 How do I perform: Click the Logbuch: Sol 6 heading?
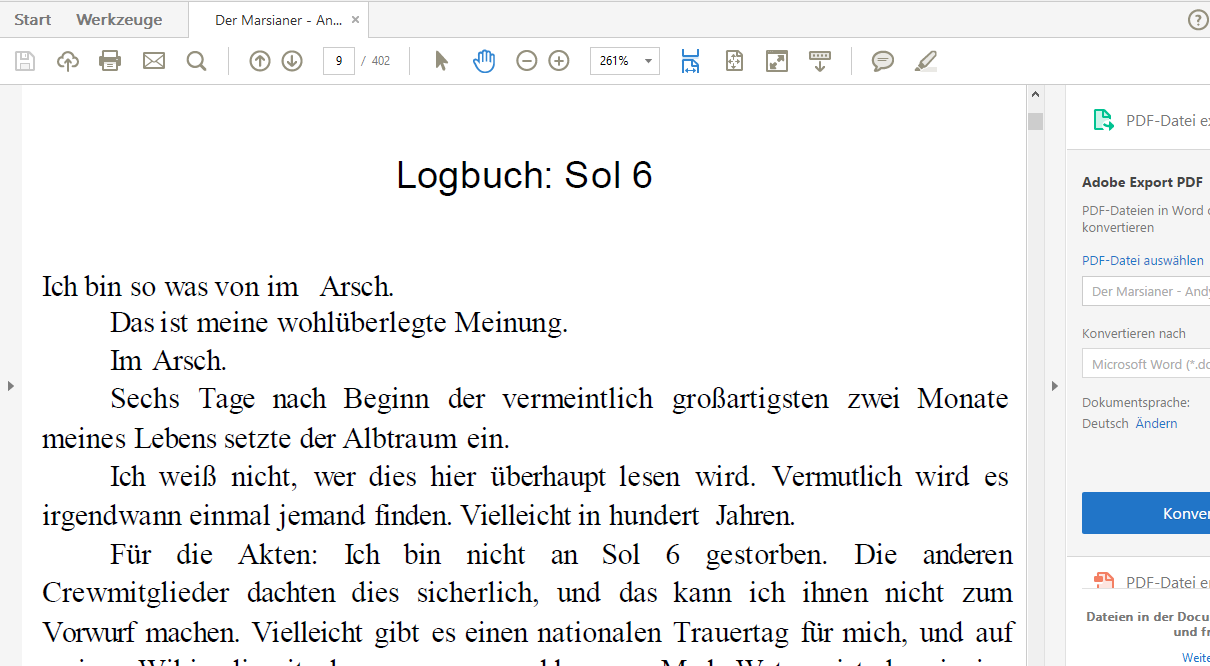[x=524, y=175]
